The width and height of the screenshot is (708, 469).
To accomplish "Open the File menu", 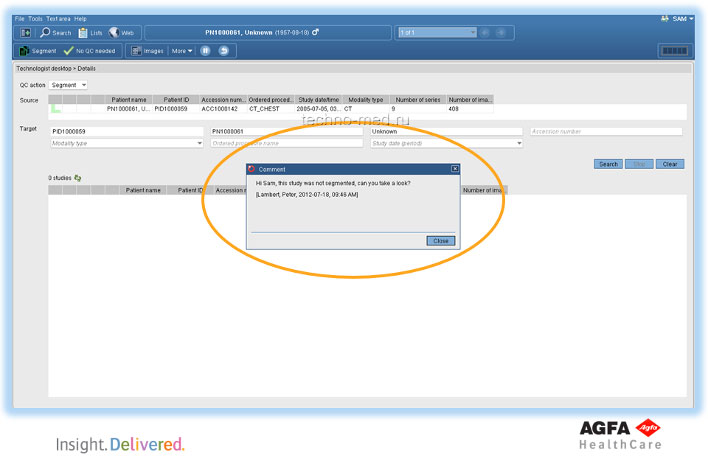I will point(20,18).
